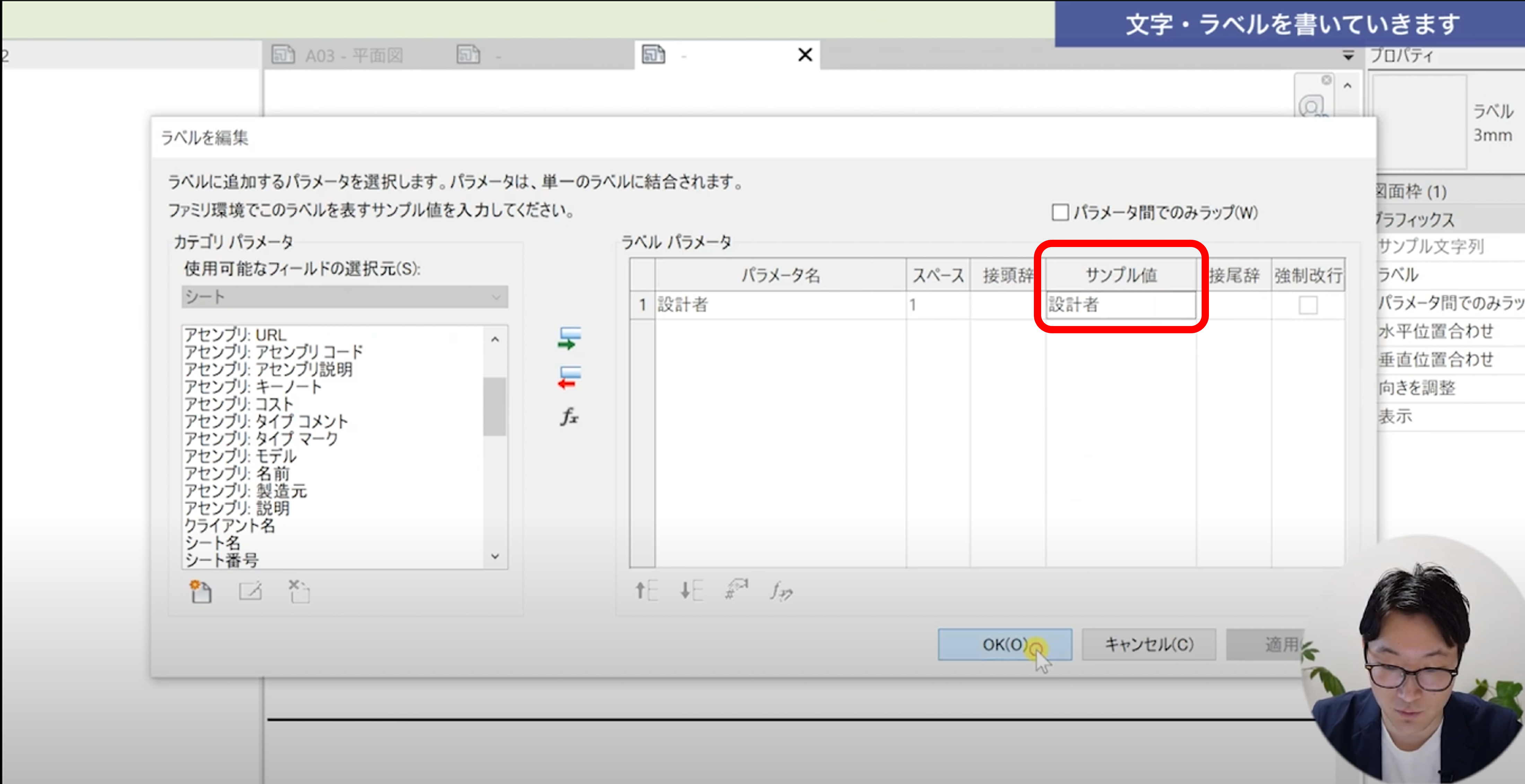Click remove parameter from label red arrow icon
1525x784 pixels.
(569, 378)
